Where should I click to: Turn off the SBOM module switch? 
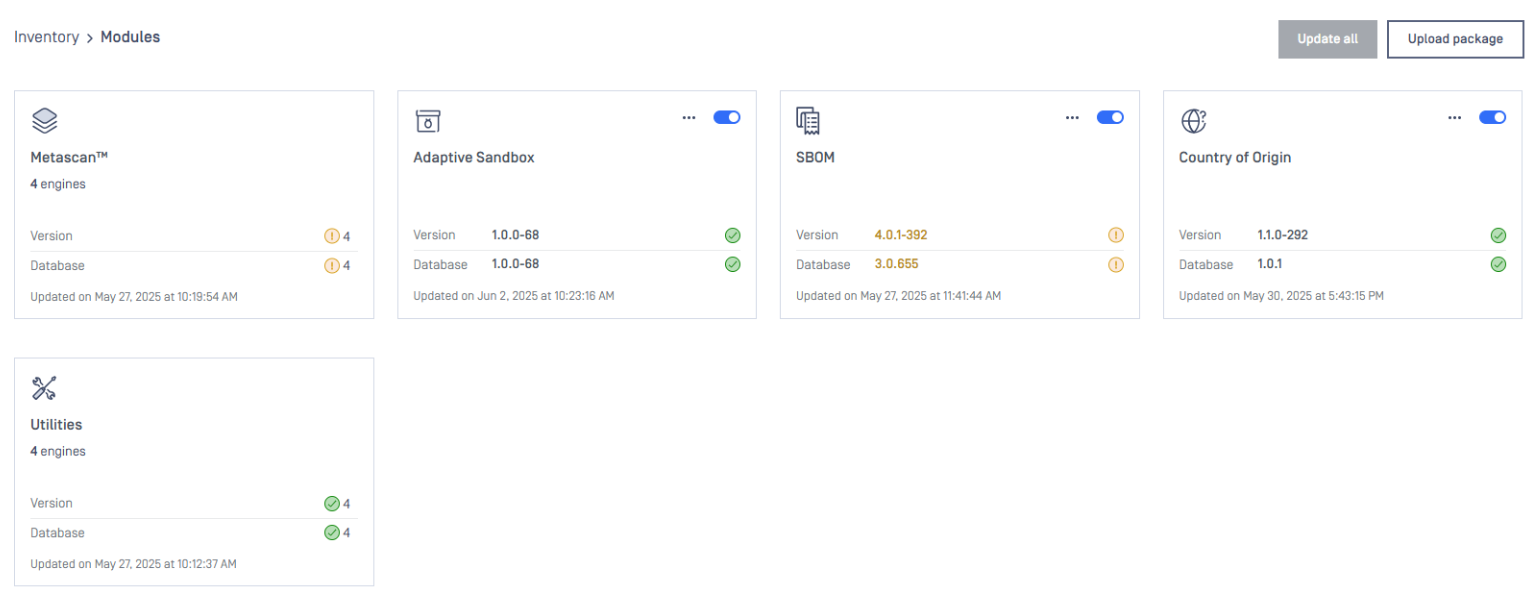[1110, 117]
